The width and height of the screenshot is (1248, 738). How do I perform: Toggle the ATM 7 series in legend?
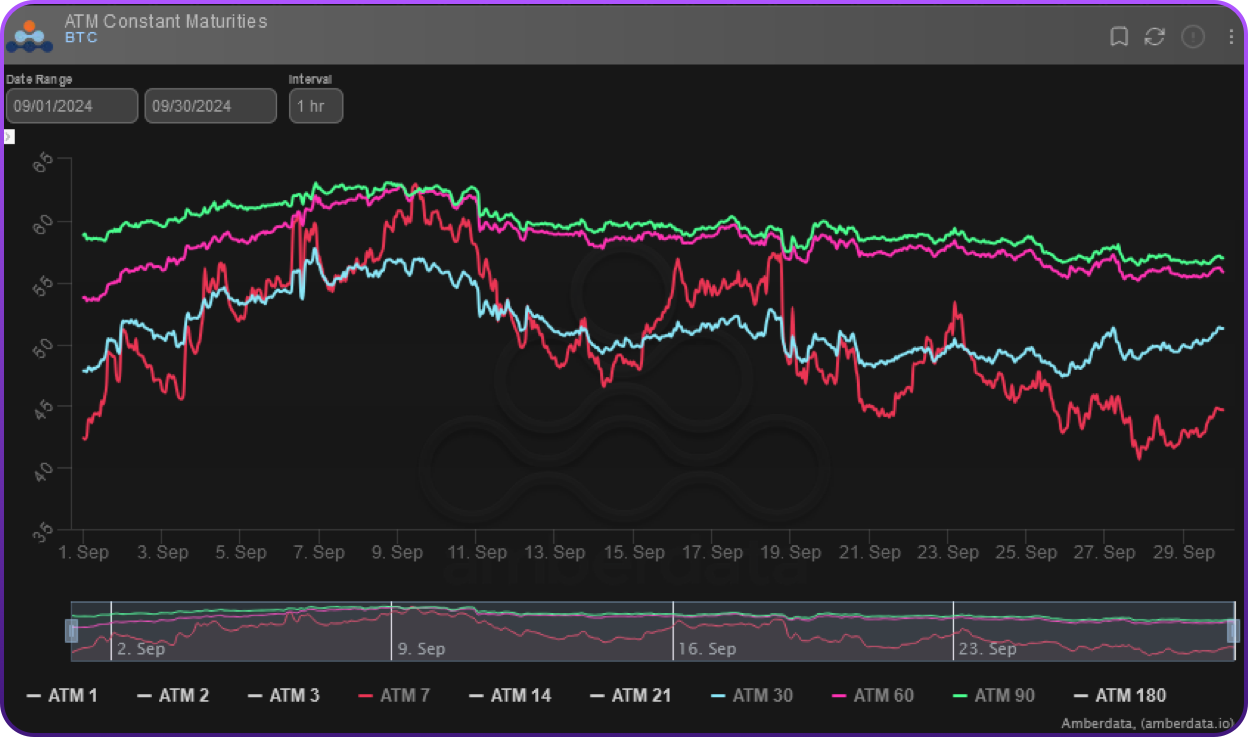(393, 696)
